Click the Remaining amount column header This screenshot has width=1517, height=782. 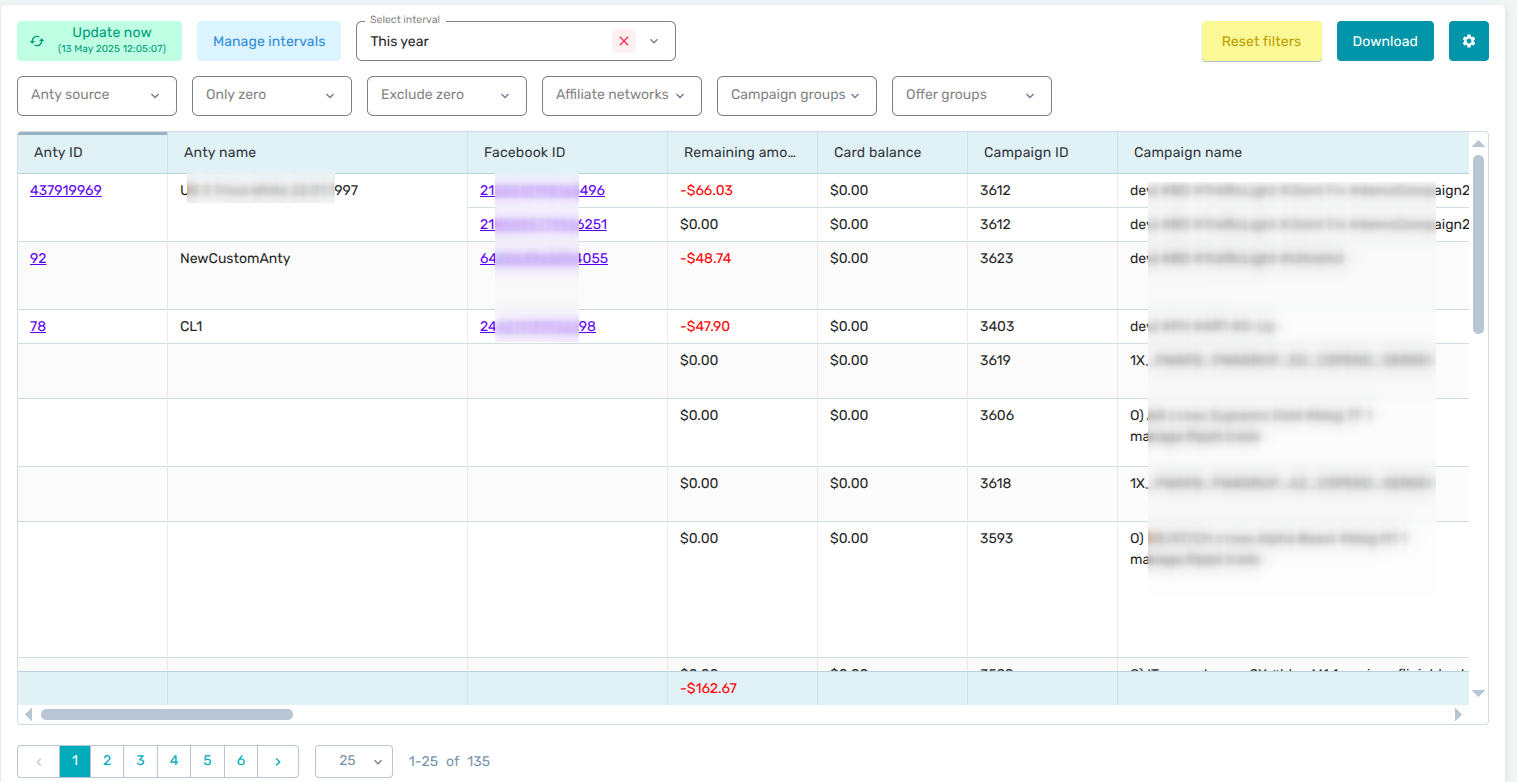coord(742,153)
